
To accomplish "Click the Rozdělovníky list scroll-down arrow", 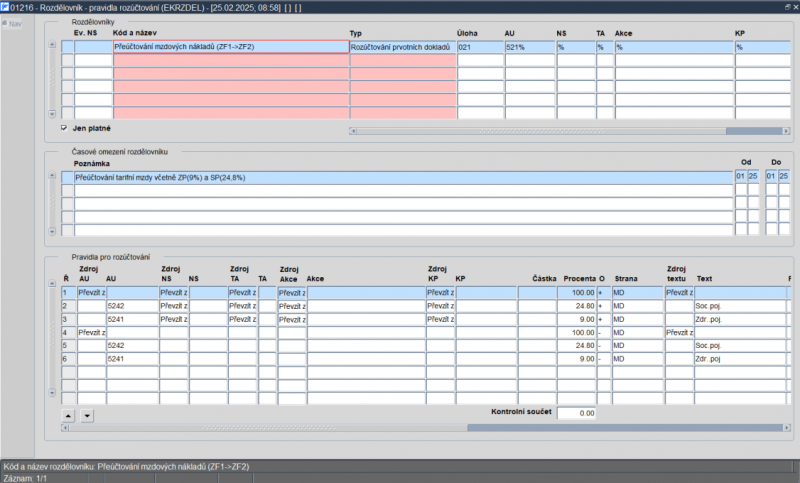I will click(x=52, y=114).
